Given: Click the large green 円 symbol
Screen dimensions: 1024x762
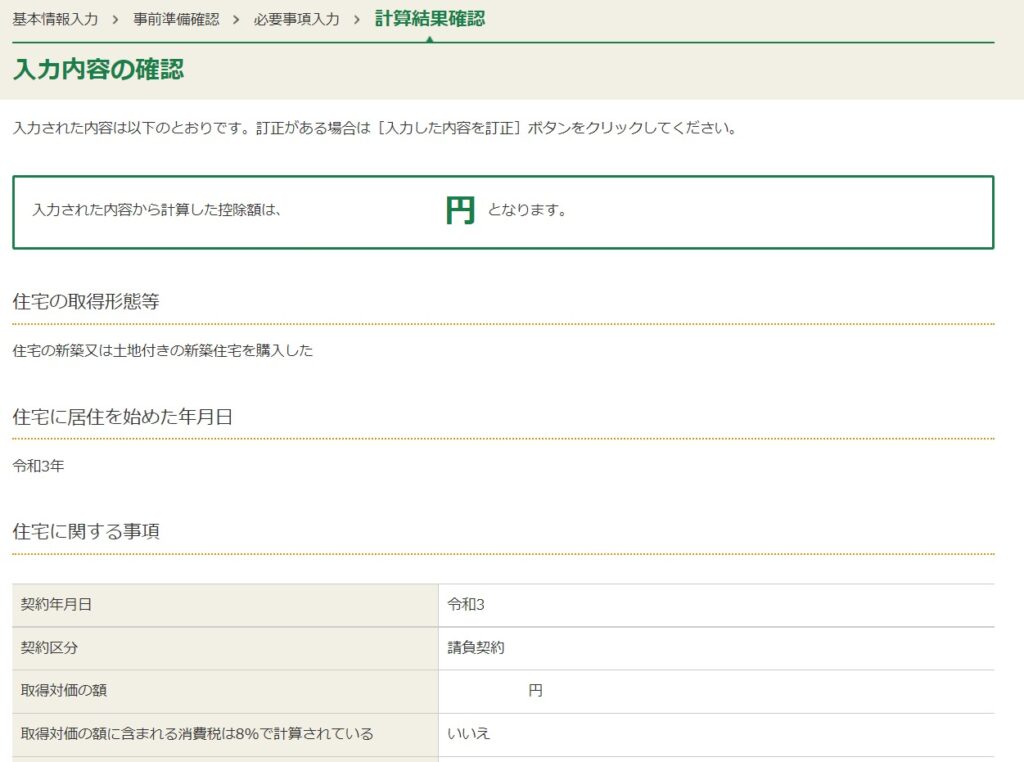Looking at the screenshot, I should pos(460,210).
